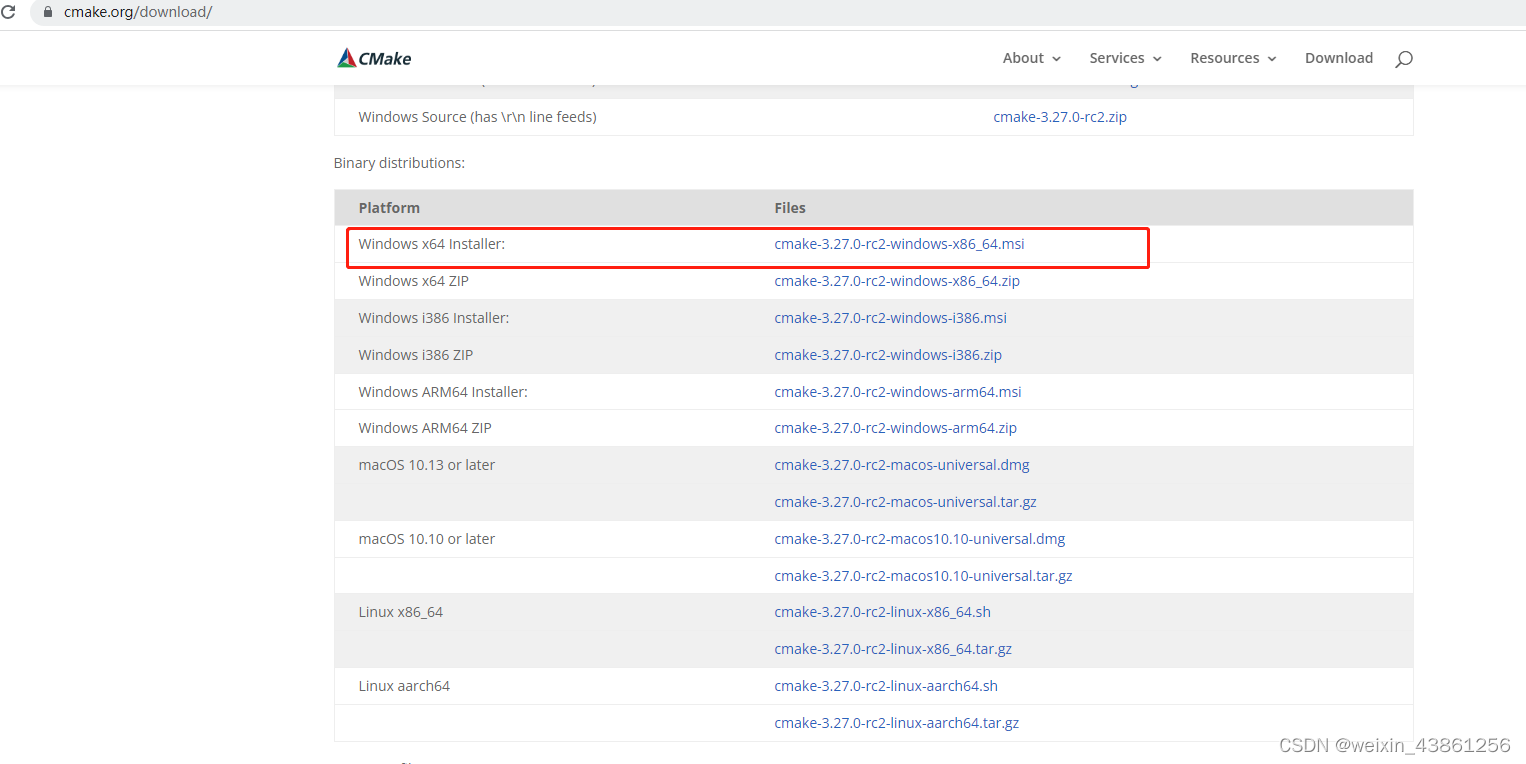Download cmake-3.27.0-rc2-windows-i386.zip
Image resolution: width=1526 pixels, height=764 pixels.
point(888,355)
